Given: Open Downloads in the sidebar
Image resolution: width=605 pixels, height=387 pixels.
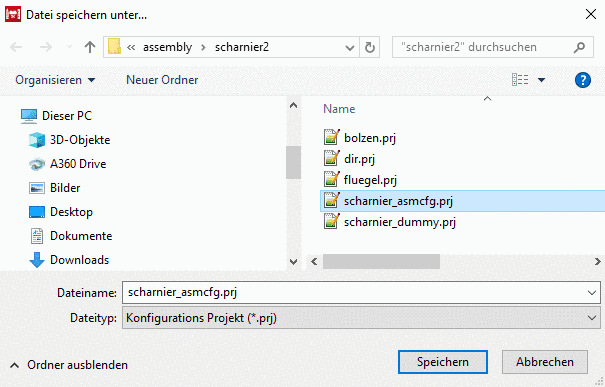Looking at the screenshot, I should [79, 260].
